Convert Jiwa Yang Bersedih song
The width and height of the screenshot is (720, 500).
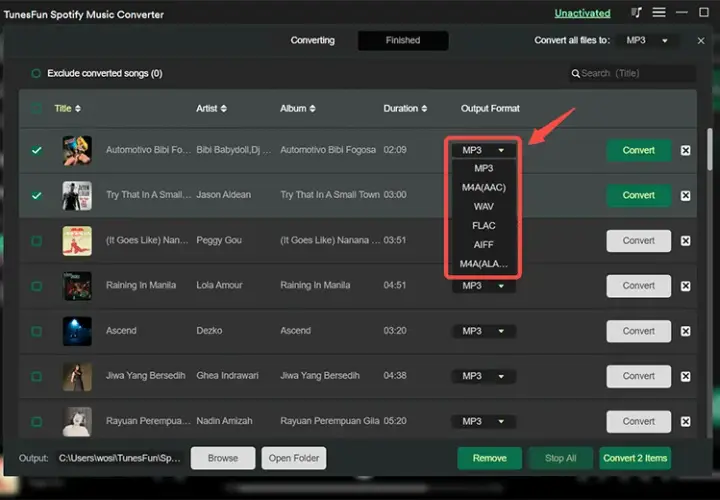pos(638,376)
